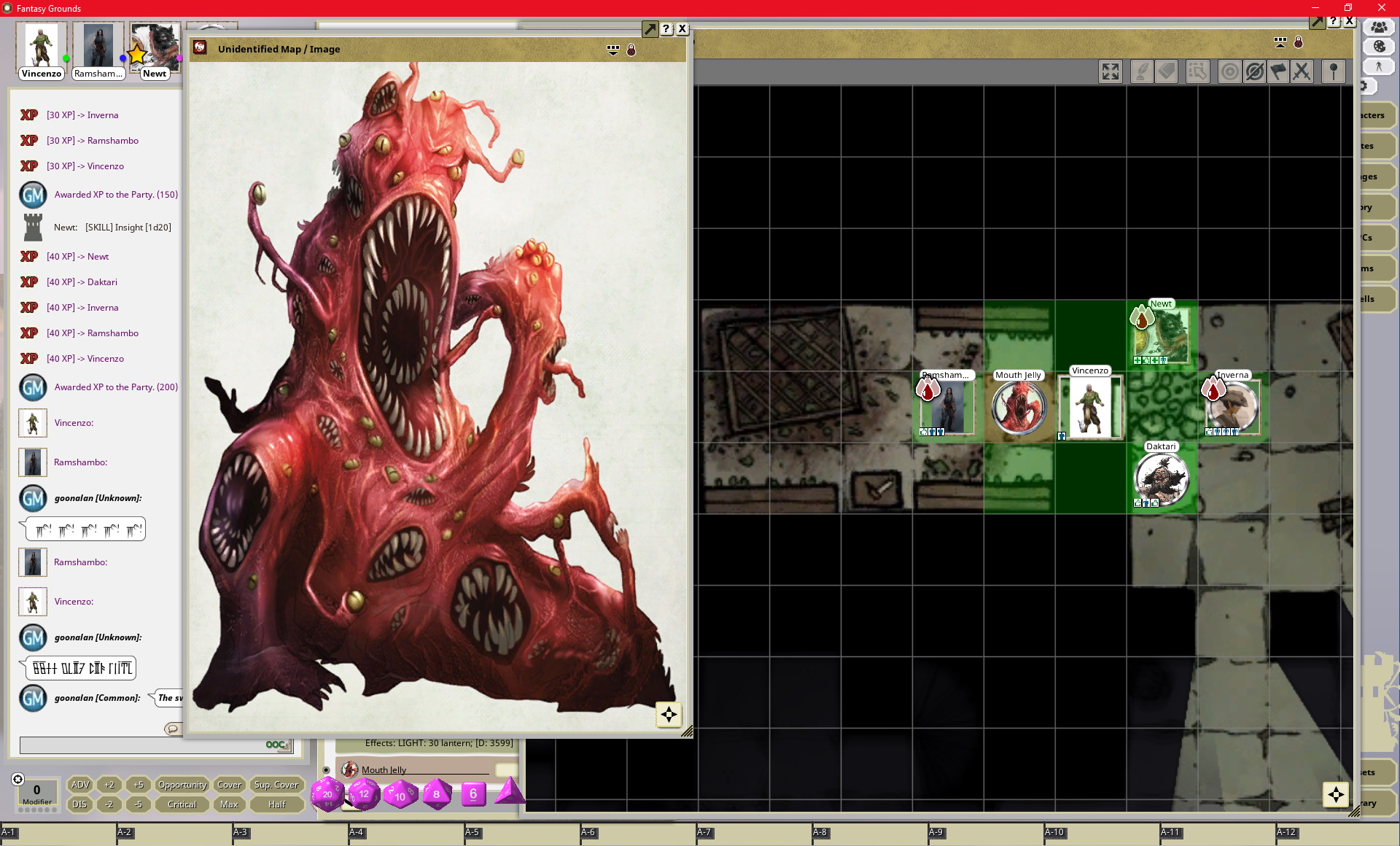The width and height of the screenshot is (1400, 846).
Task: Click the standing figure icon in sidebar
Action: click(1379, 66)
